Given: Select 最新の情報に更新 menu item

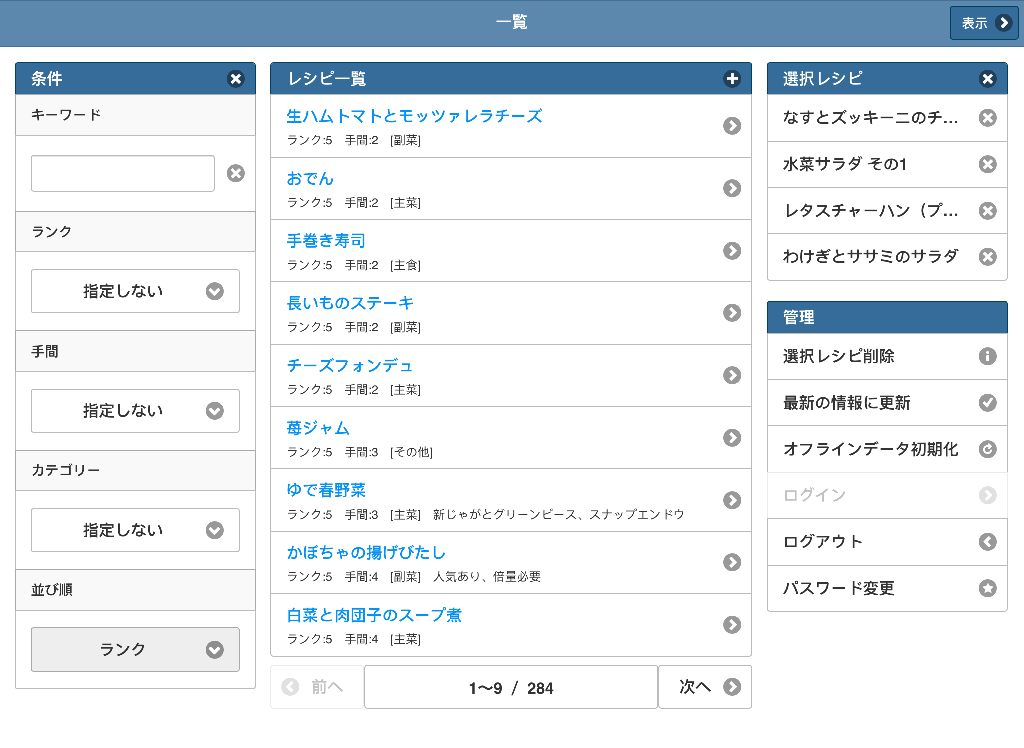Looking at the screenshot, I should pyautogui.click(x=888, y=403).
